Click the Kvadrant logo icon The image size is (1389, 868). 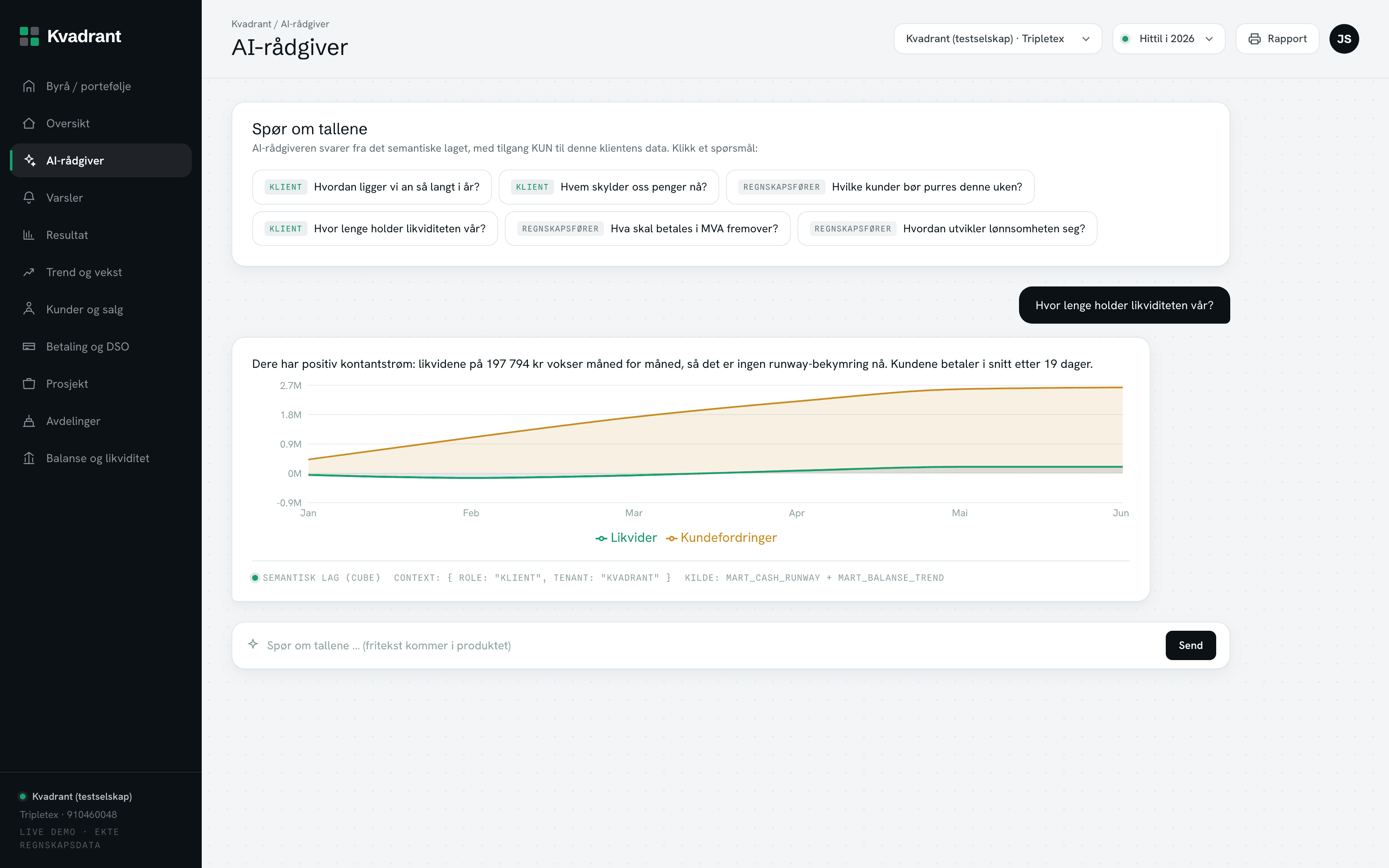click(29, 36)
